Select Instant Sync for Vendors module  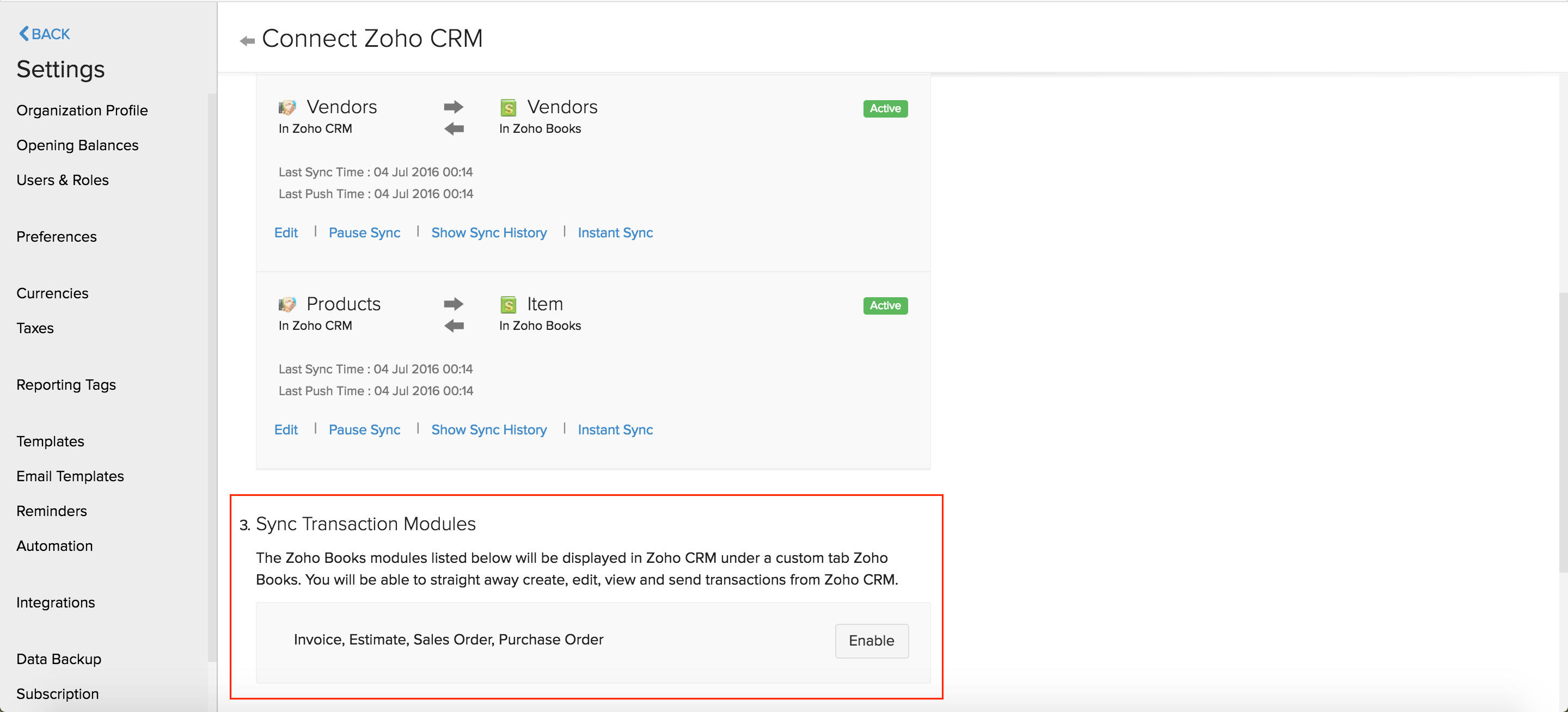(614, 232)
